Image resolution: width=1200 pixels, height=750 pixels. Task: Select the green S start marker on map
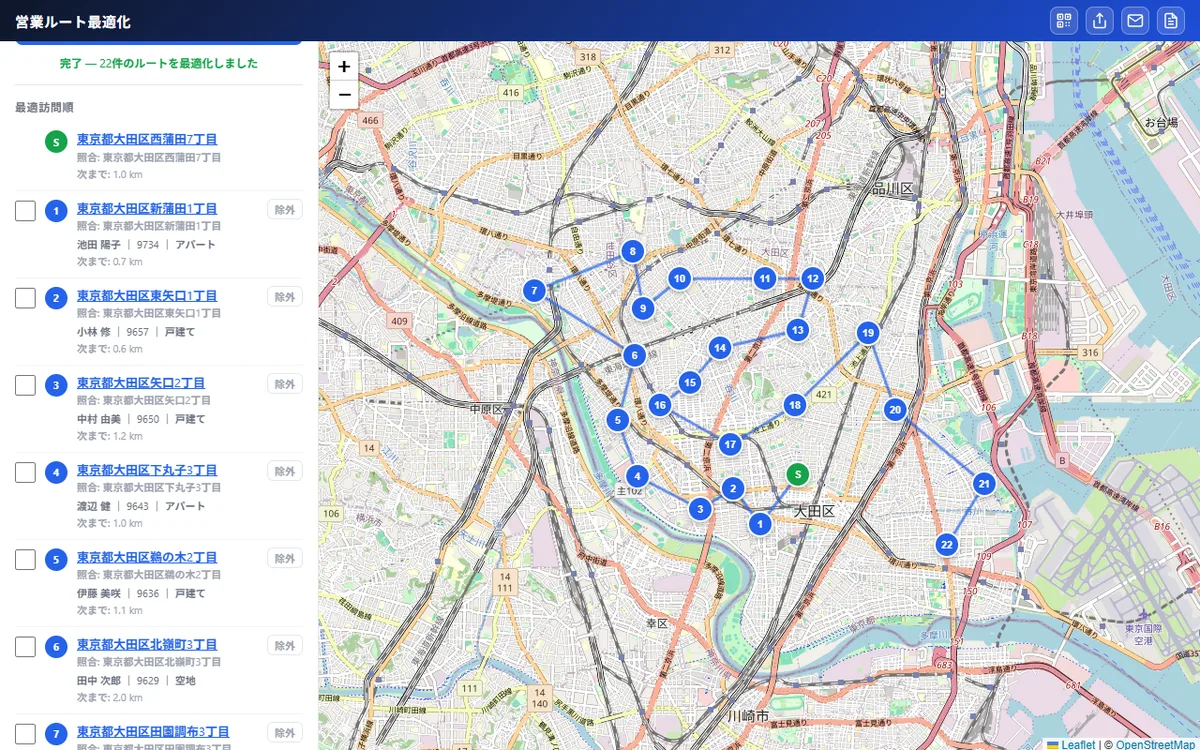pyautogui.click(x=797, y=474)
